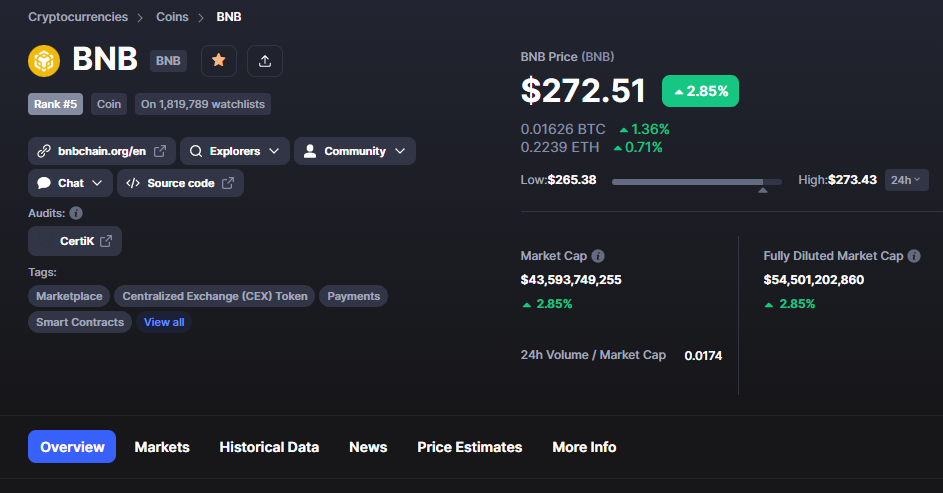This screenshot has width=943, height=493.
Task: Open the bnbchain.org/en website link
Action: pyautogui.click(x=102, y=151)
